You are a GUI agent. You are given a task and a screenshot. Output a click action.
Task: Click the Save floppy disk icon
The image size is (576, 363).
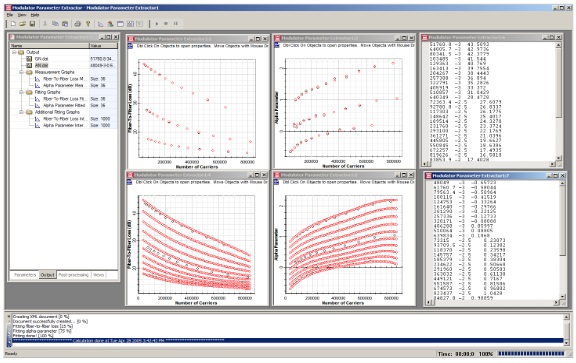pyautogui.click(x=32, y=24)
